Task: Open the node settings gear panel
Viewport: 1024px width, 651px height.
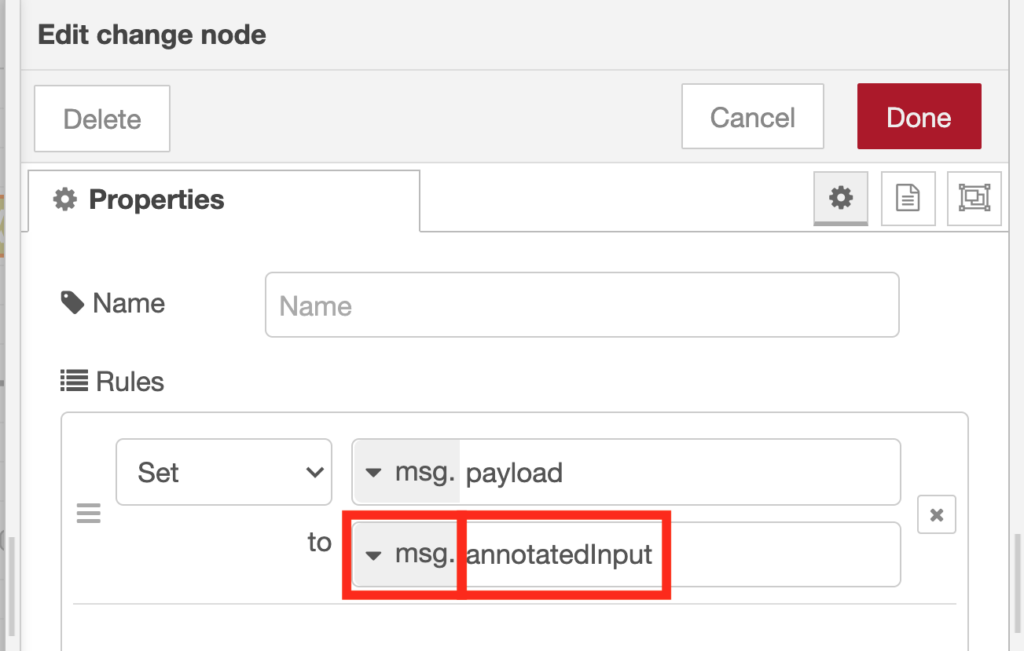Action: [840, 198]
